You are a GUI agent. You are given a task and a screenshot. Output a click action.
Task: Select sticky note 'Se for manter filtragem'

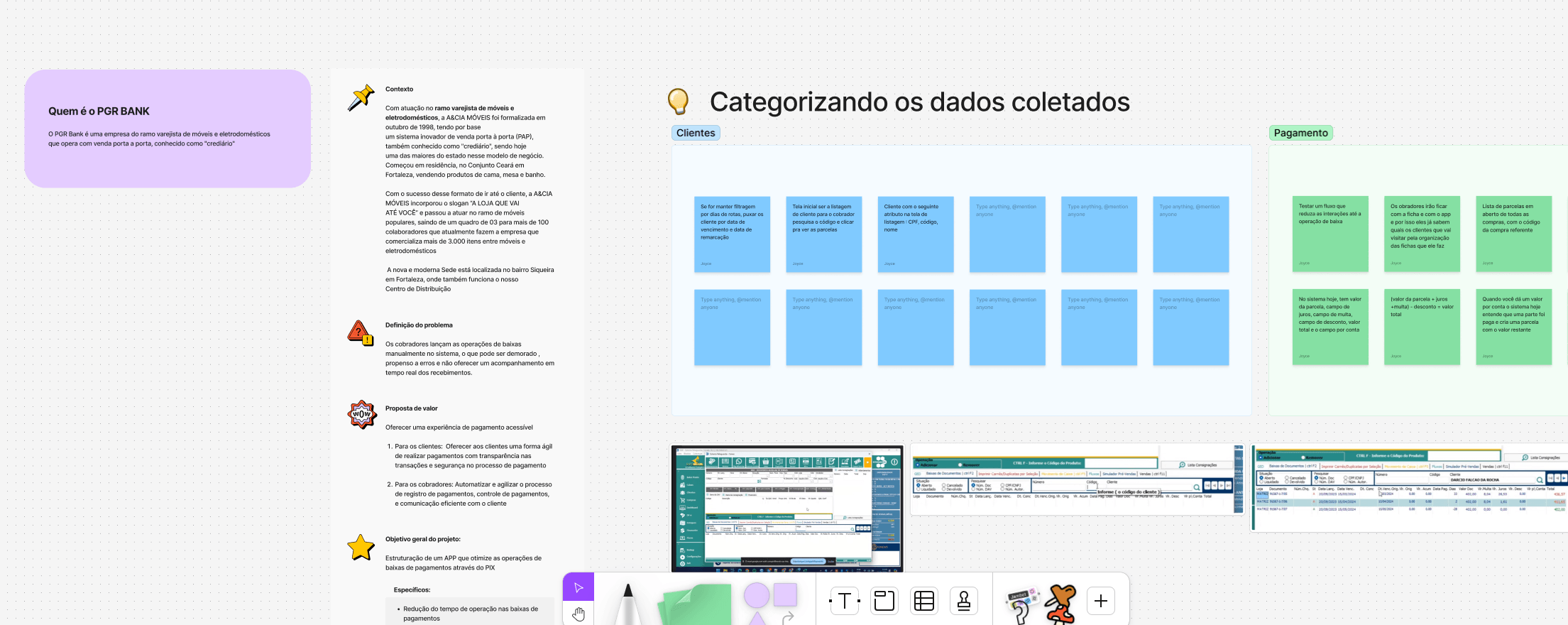[x=732, y=234]
